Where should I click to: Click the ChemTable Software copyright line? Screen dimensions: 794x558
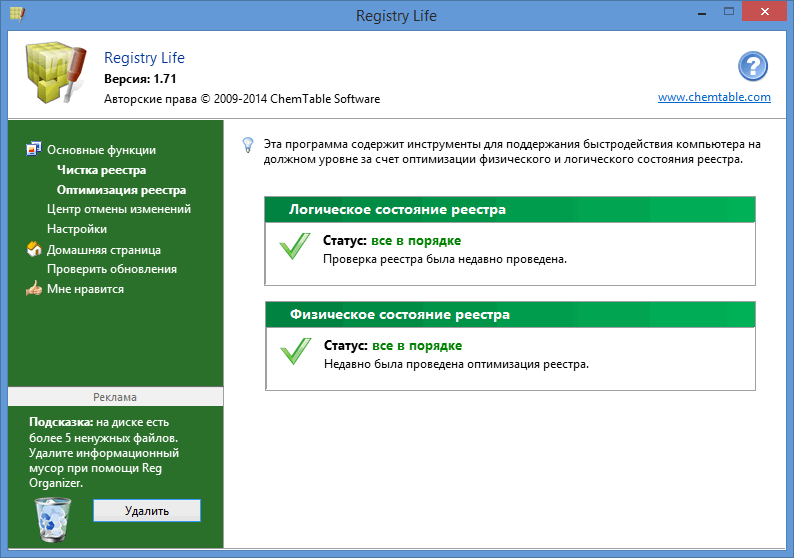click(242, 99)
